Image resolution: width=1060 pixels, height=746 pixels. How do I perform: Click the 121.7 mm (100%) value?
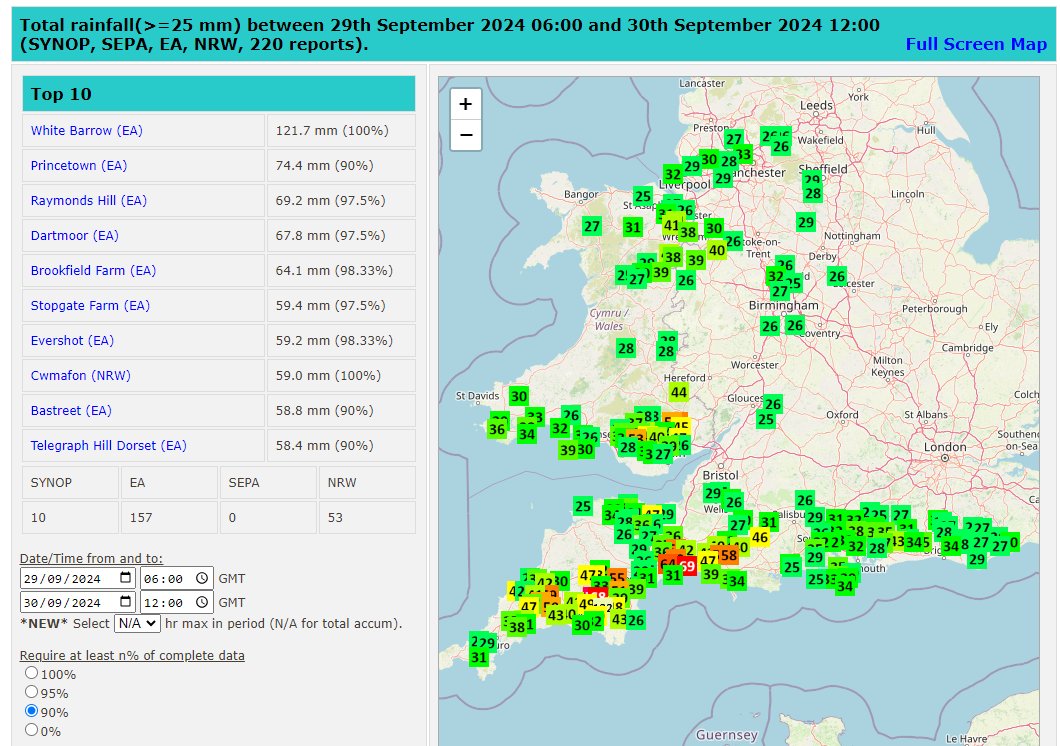click(x=332, y=130)
